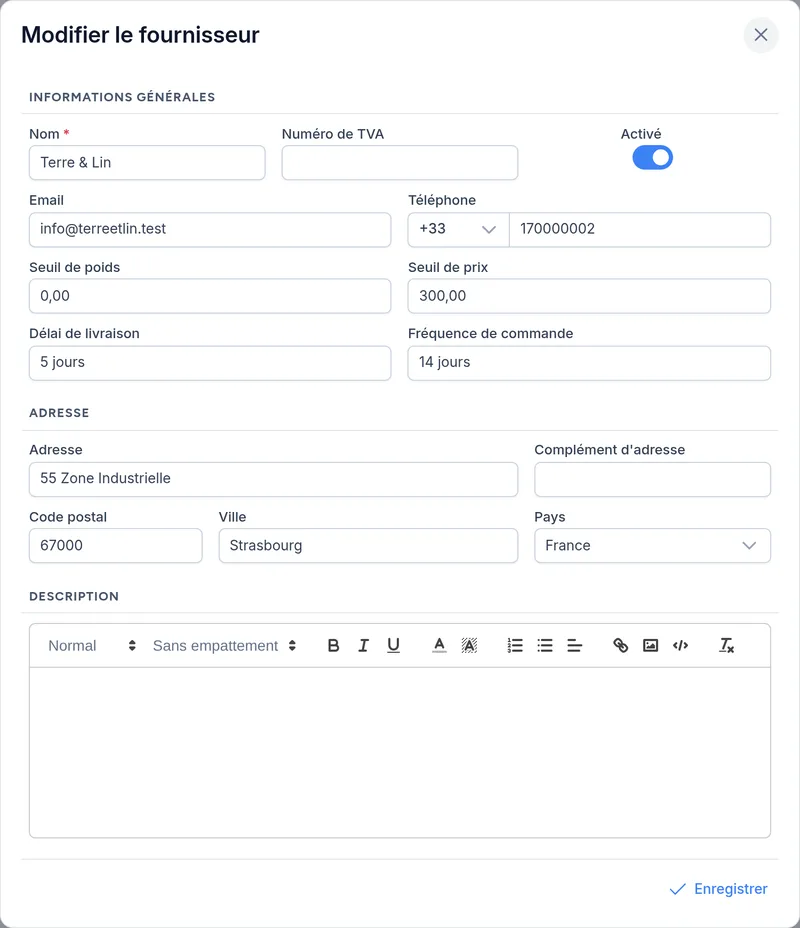Open the Sans empattement font dropdown

point(224,646)
